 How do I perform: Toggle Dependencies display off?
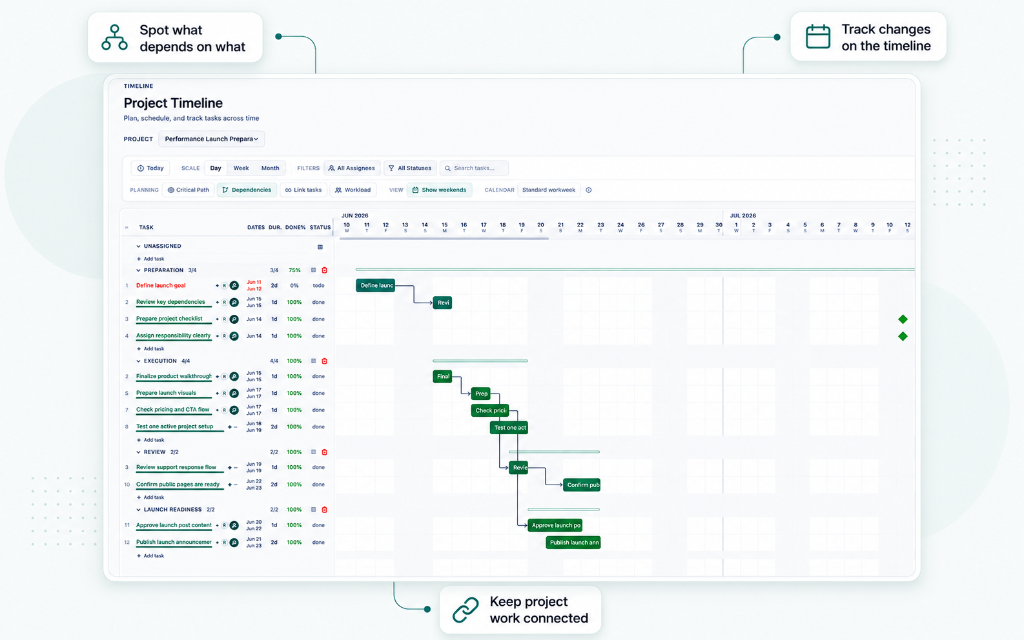click(247, 190)
